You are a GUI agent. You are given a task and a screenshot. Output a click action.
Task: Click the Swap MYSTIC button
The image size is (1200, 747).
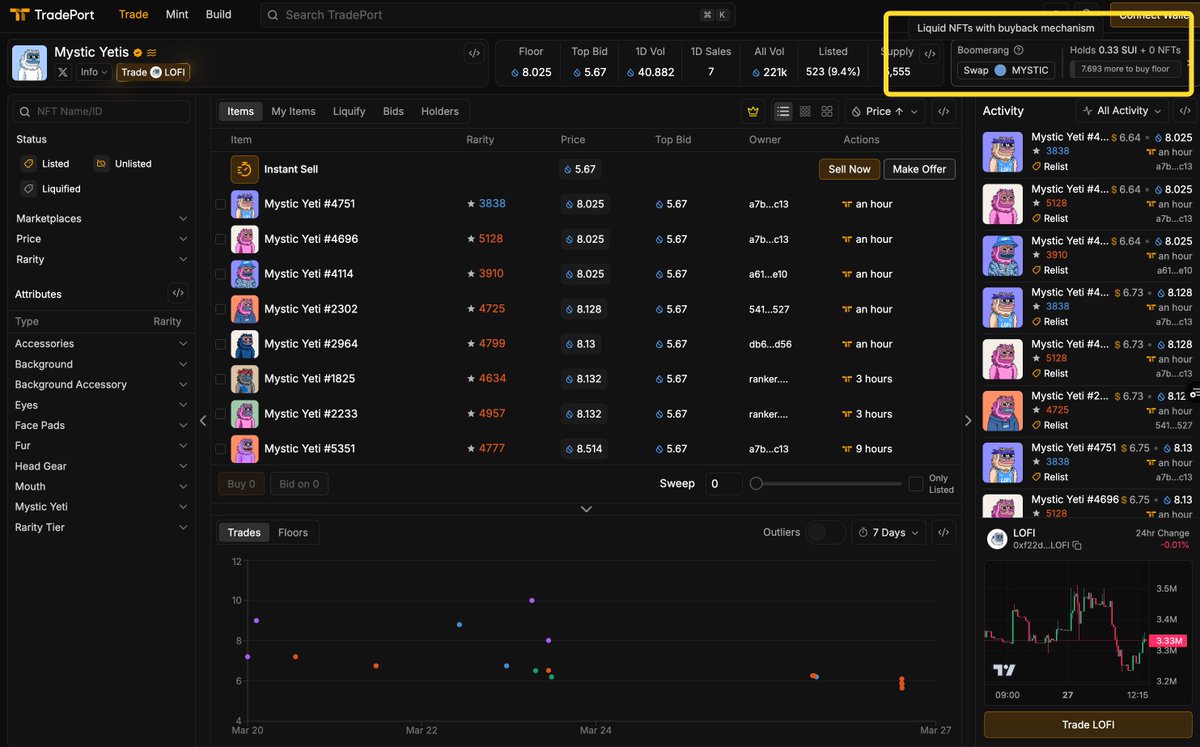(1006, 70)
